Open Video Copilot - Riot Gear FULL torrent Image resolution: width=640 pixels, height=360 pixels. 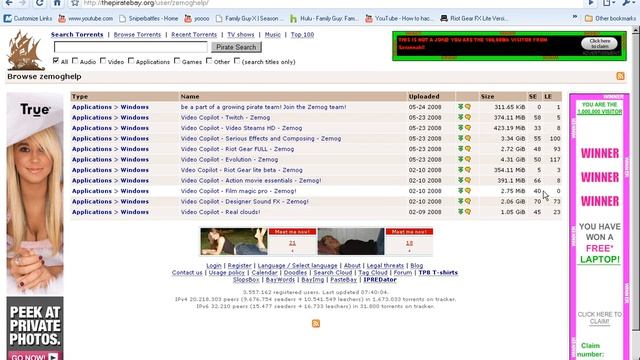tap(237, 149)
